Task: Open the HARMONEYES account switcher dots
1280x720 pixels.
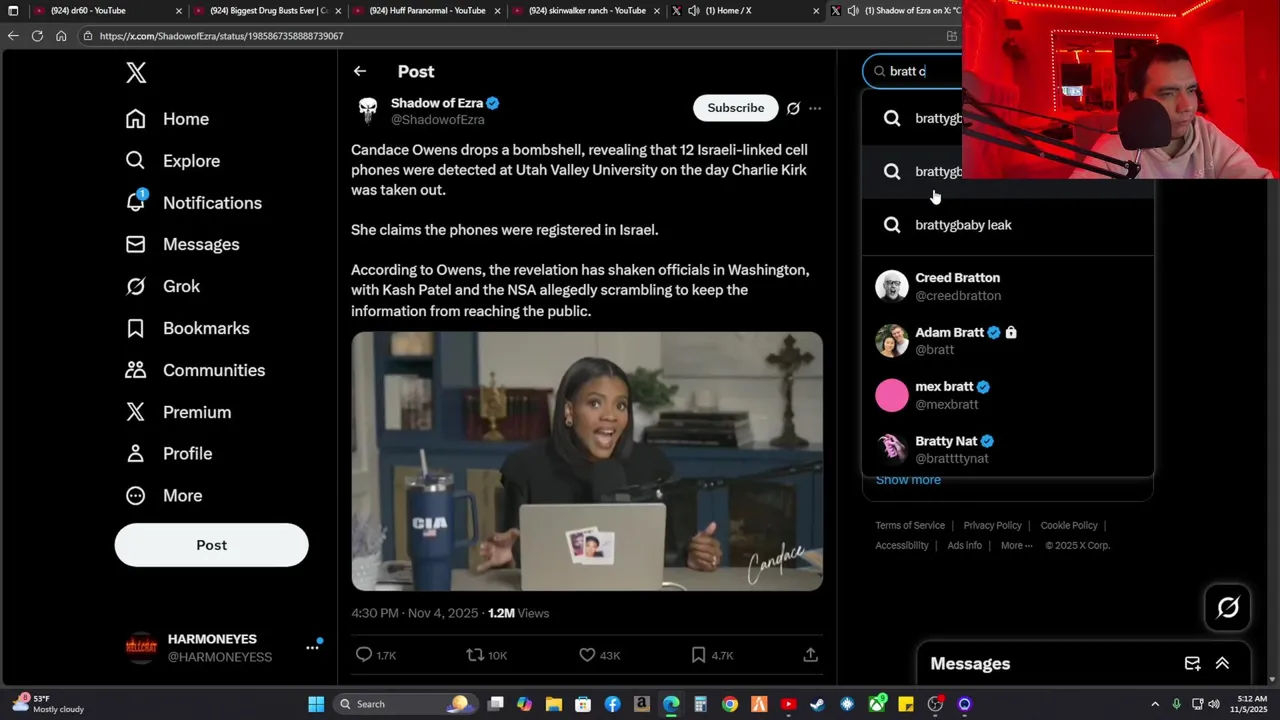Action: point(312,648)
